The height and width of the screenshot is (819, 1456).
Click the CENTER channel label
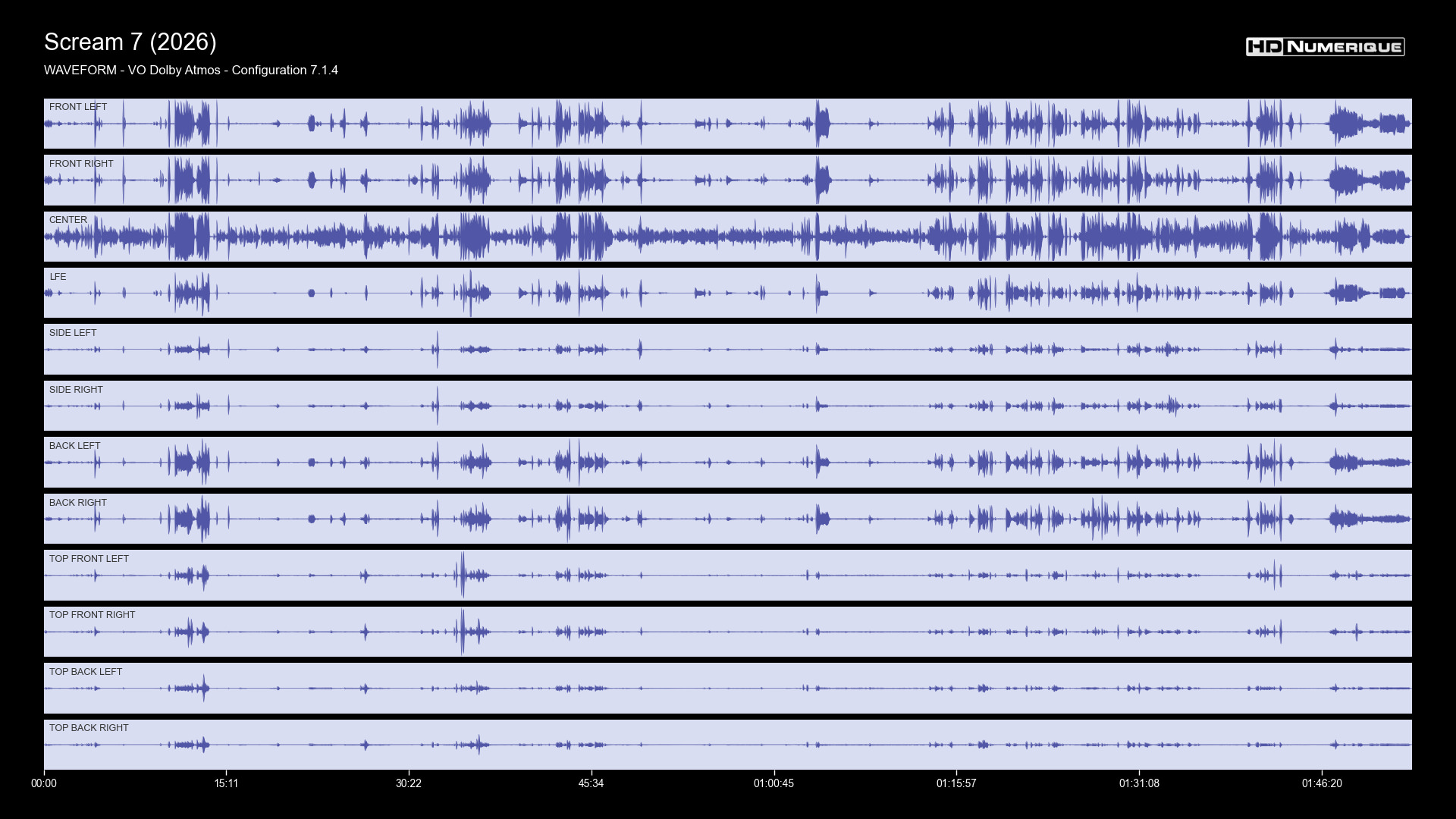[x=68, y=220]
